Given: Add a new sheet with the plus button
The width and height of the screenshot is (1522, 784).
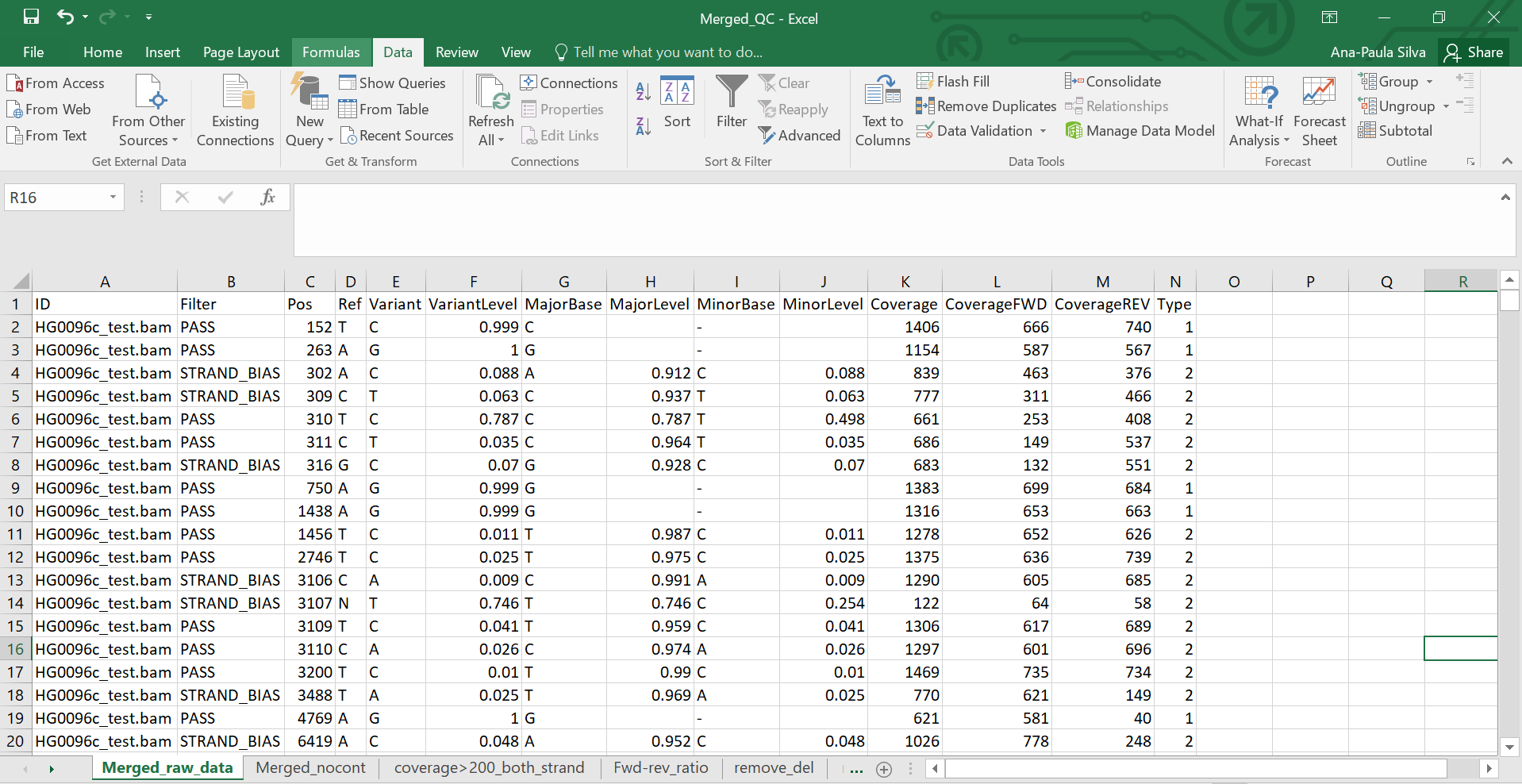Looking at the screenshot, I should click(x=883, y=769).
